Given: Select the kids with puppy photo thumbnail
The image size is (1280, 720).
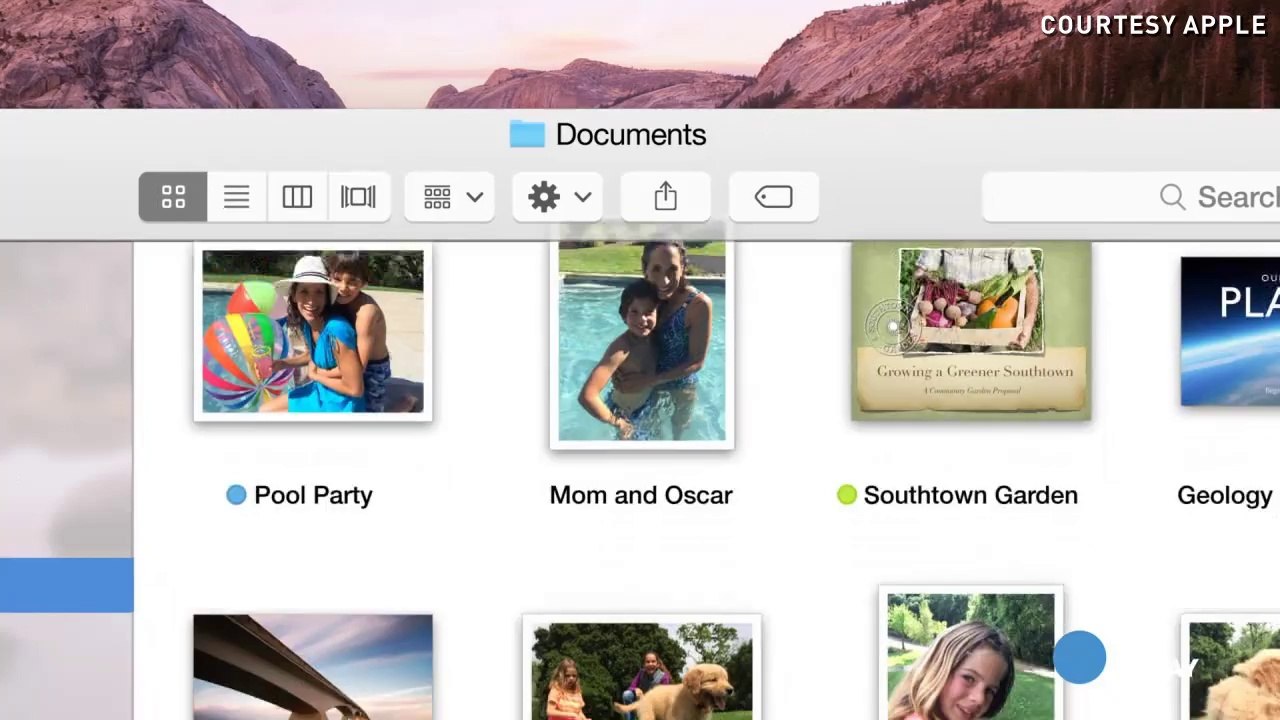Looking at the screenshot, I should (x=642, y=667).
